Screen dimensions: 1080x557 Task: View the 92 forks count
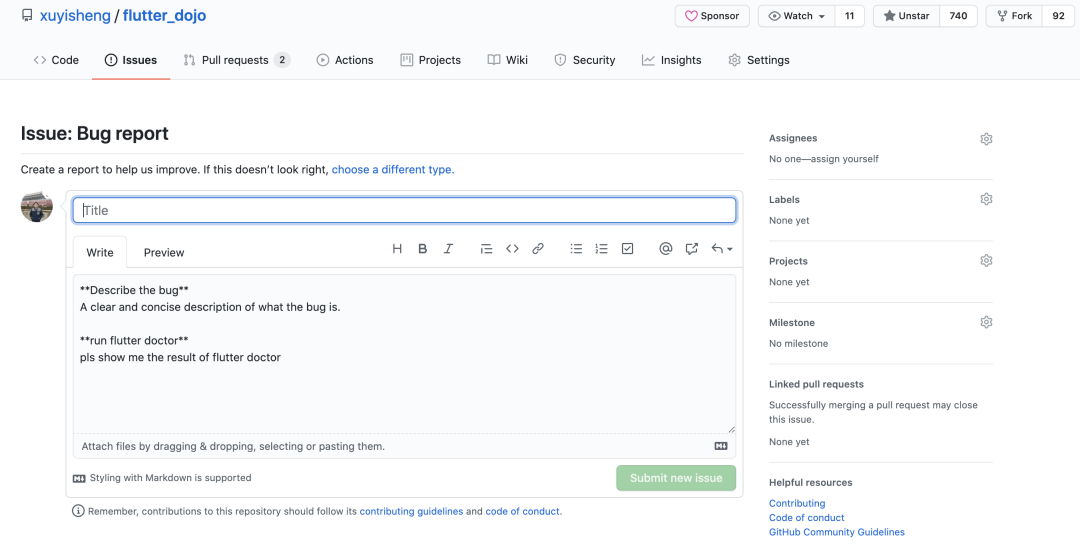point(1059,16)
